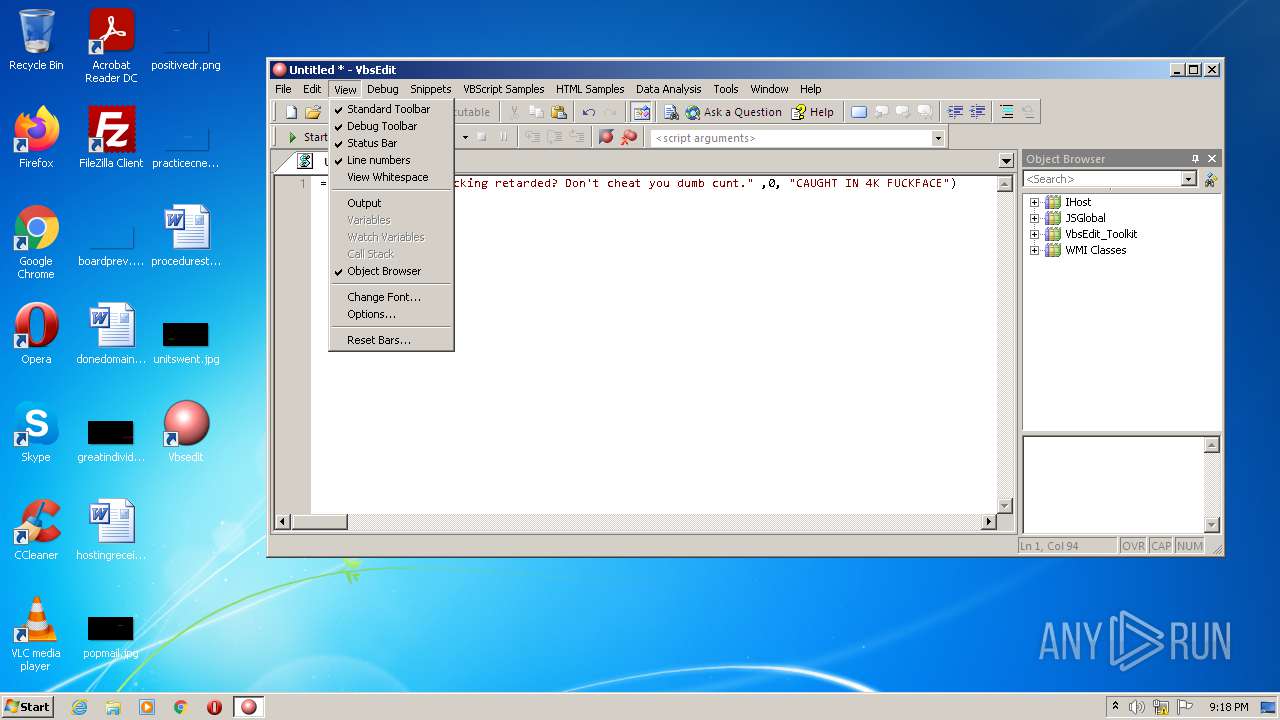Click Ask a Question globe icon
Viewport: 1280px width, 720px height.
733,112
